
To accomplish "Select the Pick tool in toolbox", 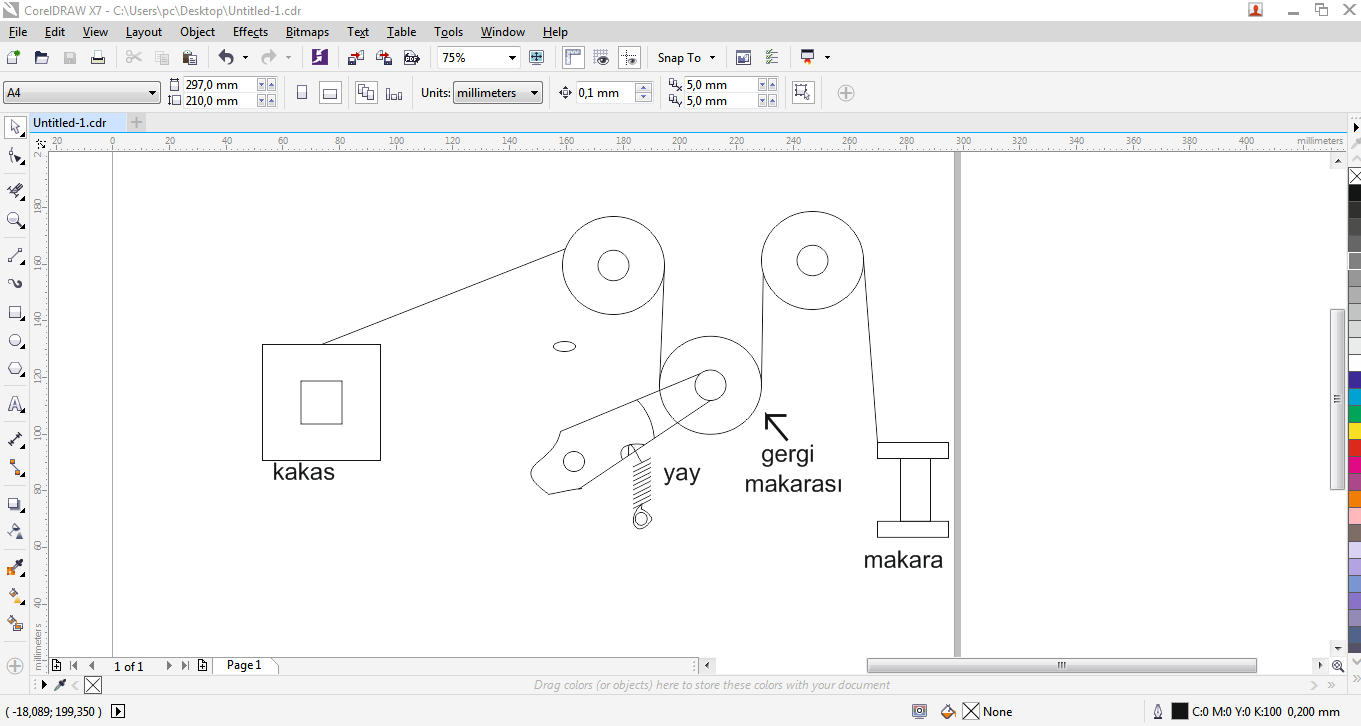I will [15, 127].
